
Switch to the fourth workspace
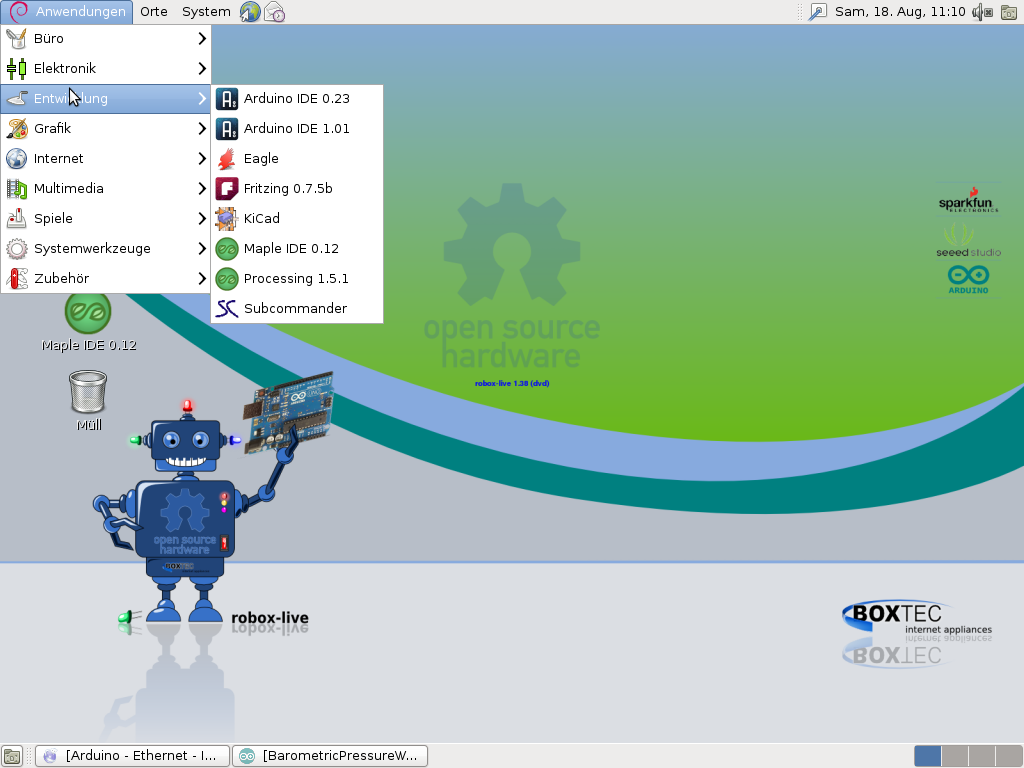[1008, 756]
